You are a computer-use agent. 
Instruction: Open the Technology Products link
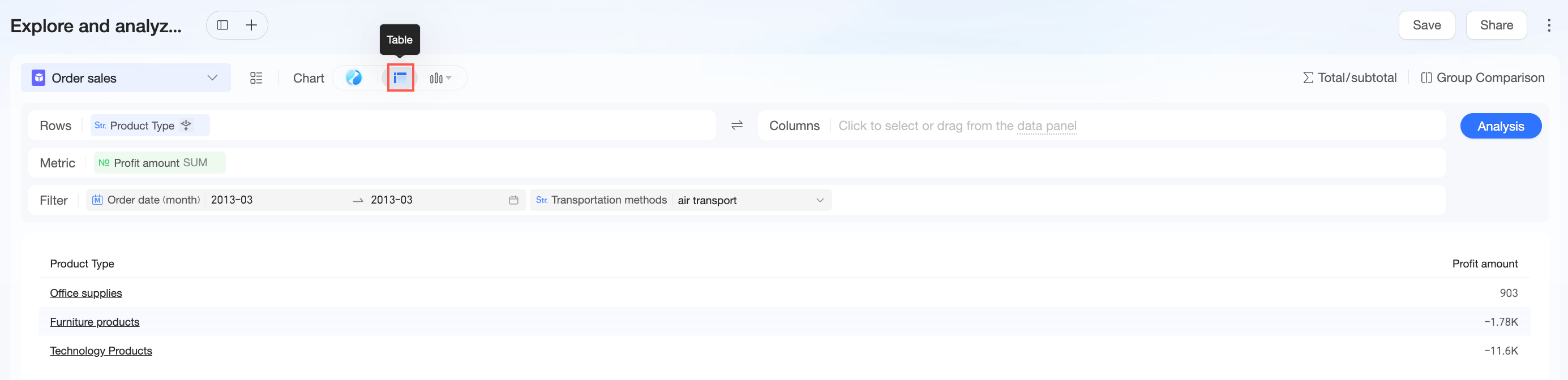101,351
